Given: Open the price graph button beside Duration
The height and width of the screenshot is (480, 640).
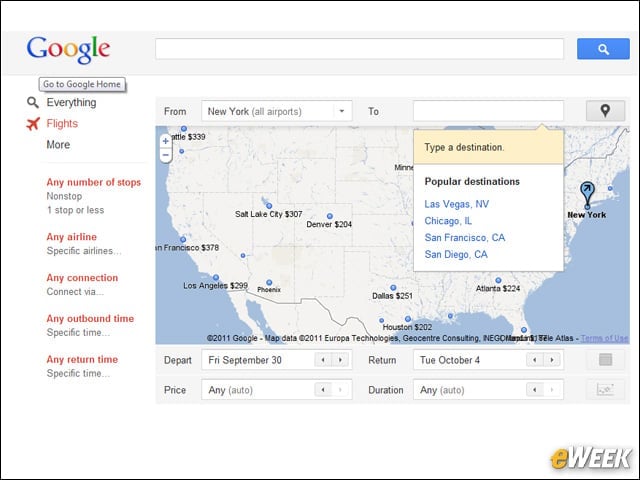Looking at the screenshot, I should 605,389.
